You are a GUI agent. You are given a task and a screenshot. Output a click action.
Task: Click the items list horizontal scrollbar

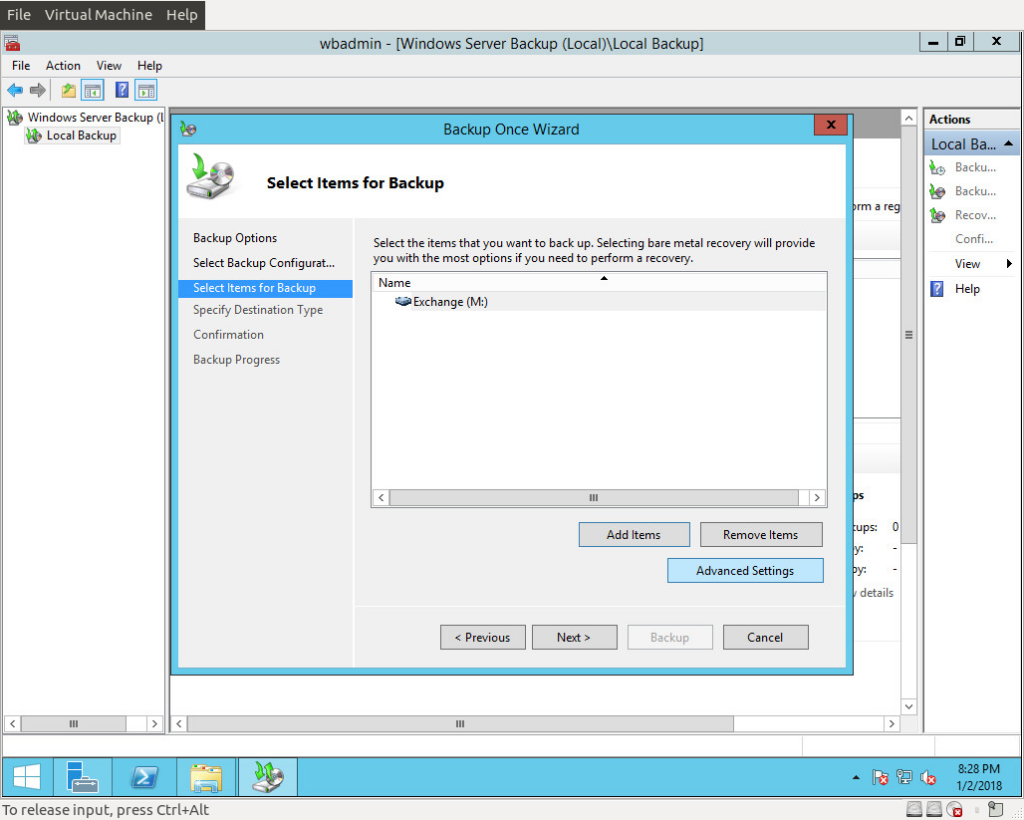coord(599,497)
